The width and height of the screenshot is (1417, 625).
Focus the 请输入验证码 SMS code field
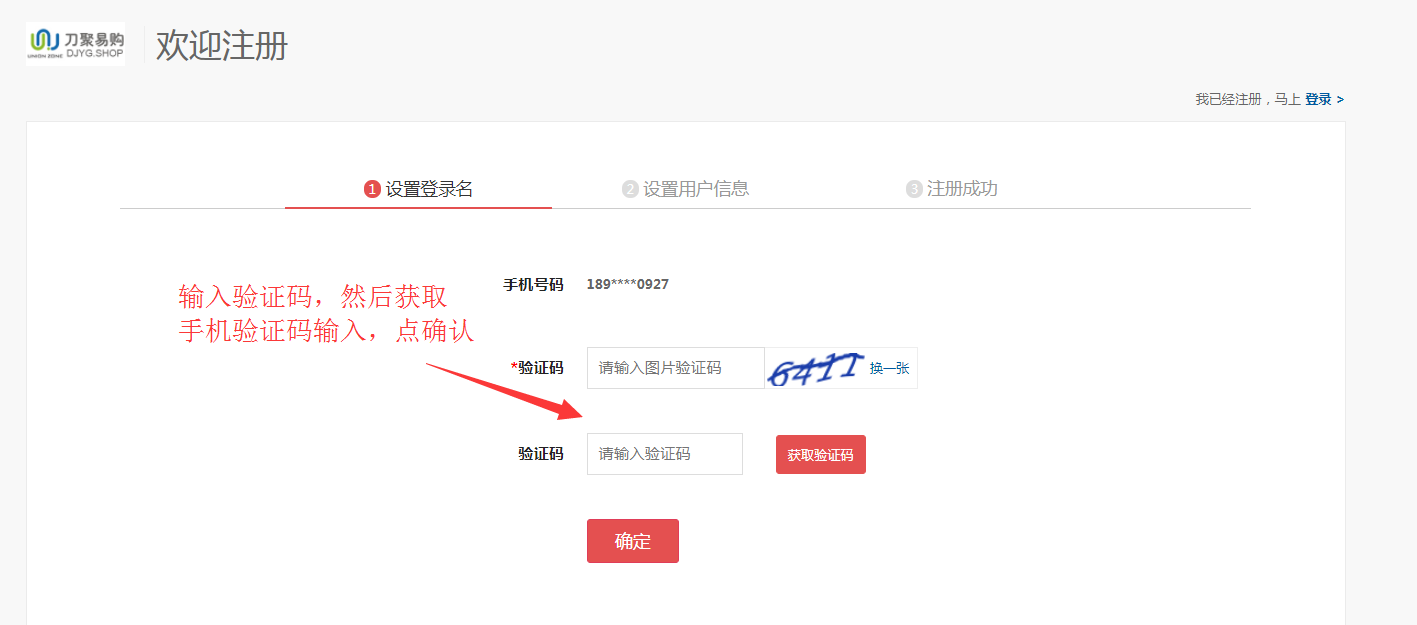(665, 454)
